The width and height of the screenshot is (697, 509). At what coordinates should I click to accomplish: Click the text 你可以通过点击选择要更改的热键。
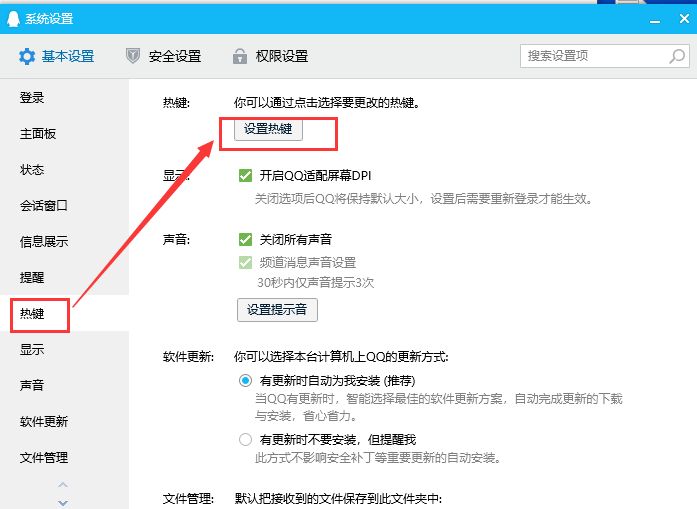pos(327,103)
